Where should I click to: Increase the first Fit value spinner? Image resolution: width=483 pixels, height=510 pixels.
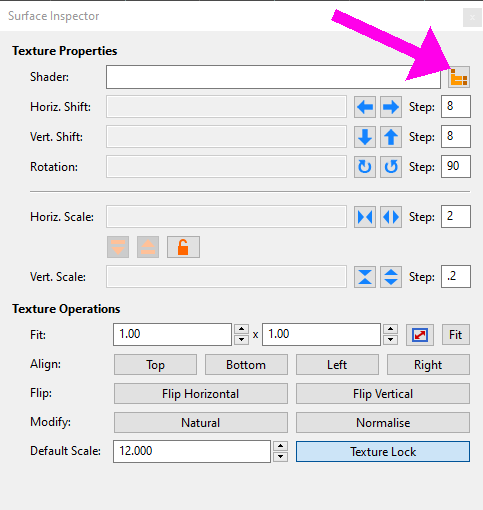241,329
